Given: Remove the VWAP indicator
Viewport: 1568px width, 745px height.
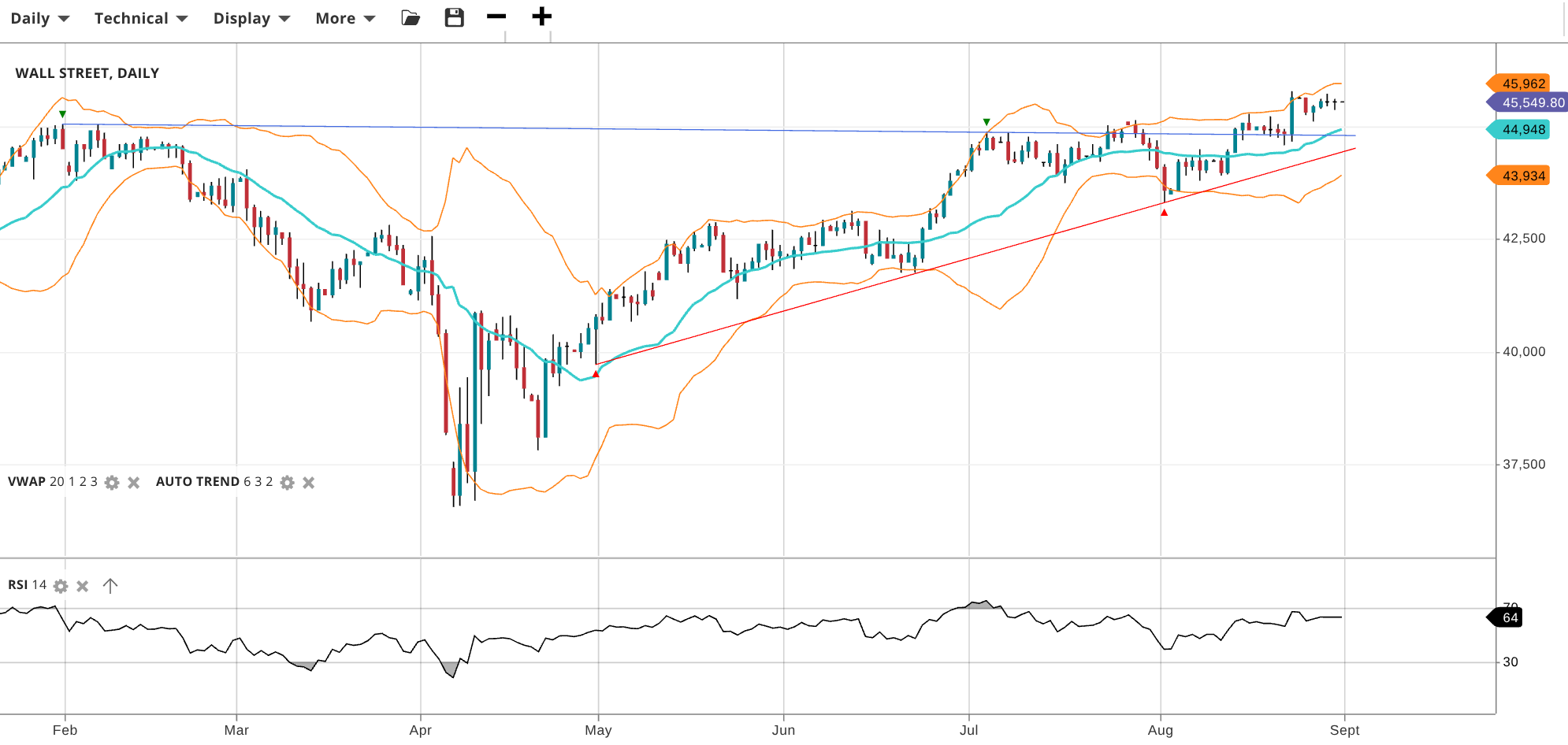Looking at the screenshot, I should tap(134, 483).
